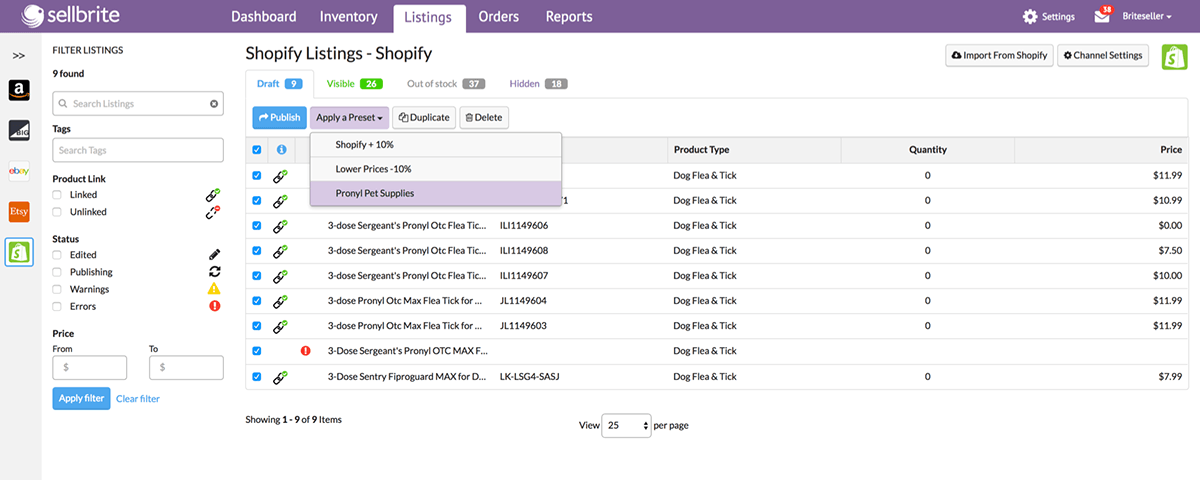
Task: Click the green Shopify bag icon top right
Action: (1174, 57)
